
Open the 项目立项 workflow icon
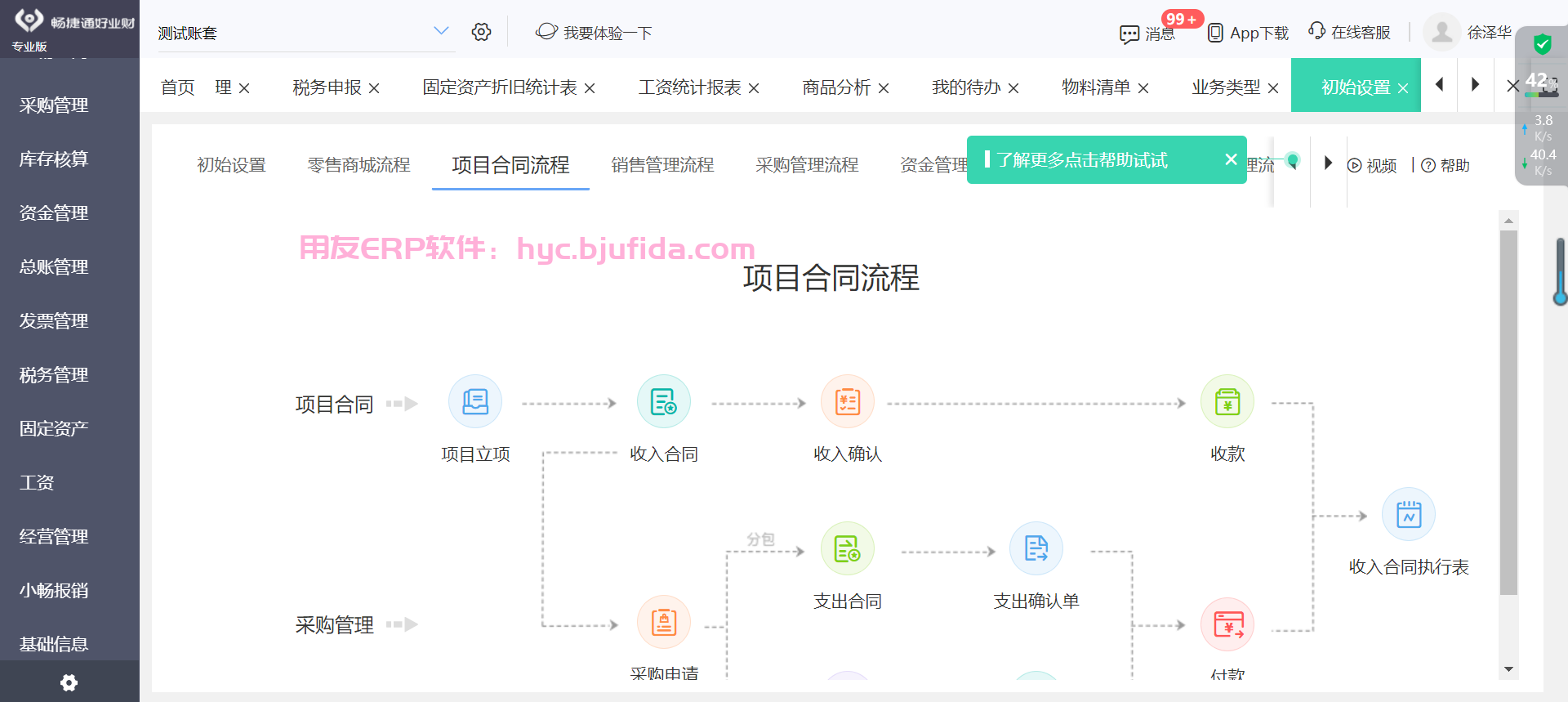click(475, 401)
